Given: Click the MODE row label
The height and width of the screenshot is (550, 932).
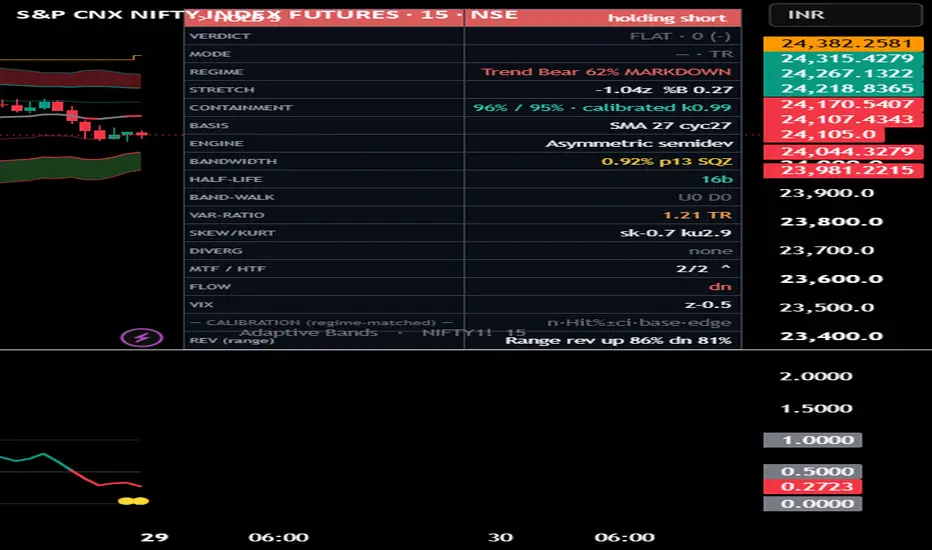Looking at the screenshot, I should pos(210,54).
